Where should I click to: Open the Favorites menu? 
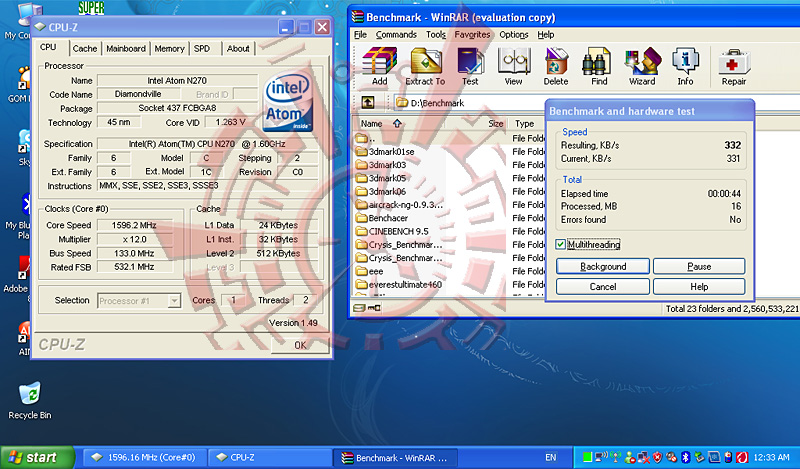point(472,35)
